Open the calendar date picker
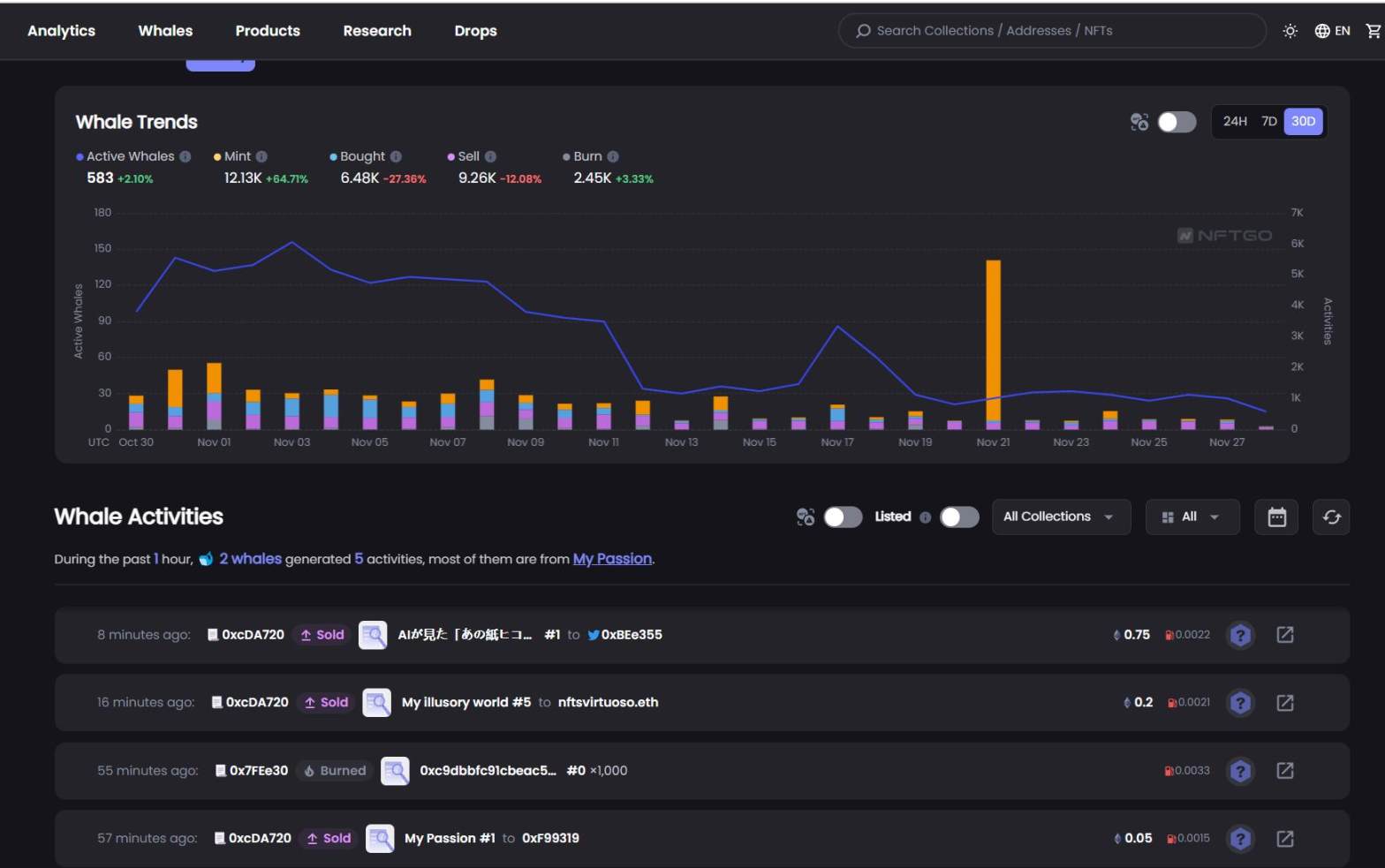1385x868 pixels. pyautogui.click(x=1276, y=517)
